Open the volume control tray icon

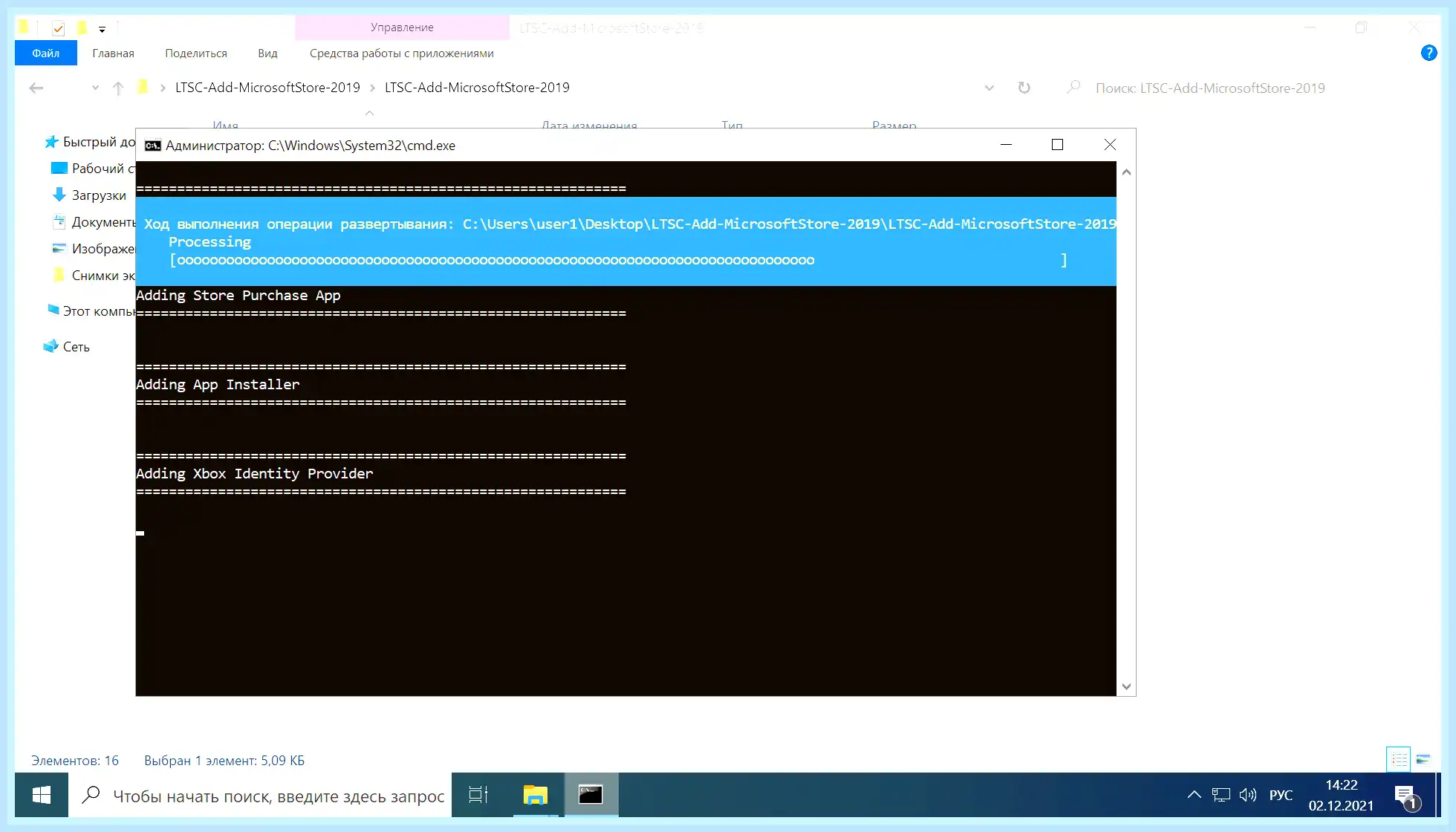(x=1248, y=795)
